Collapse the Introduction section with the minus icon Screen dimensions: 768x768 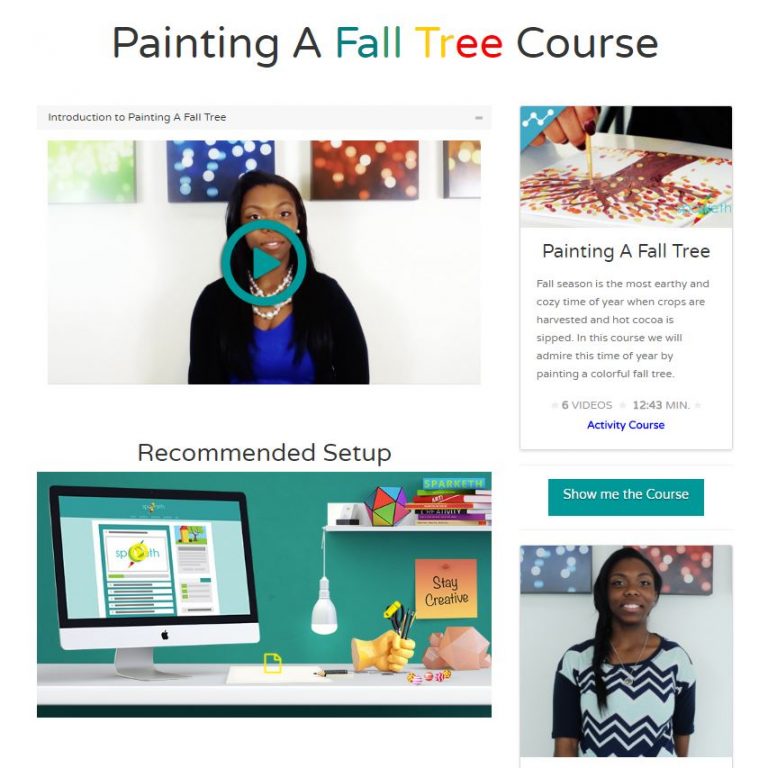click(x=479, y=118)
